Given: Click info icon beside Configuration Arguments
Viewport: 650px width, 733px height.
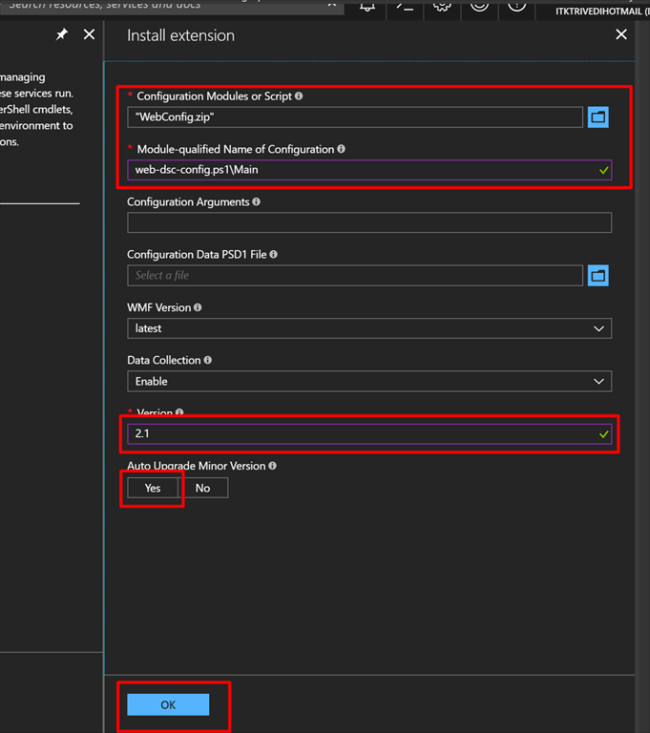Looking at the screenshot, I should 257,202.
